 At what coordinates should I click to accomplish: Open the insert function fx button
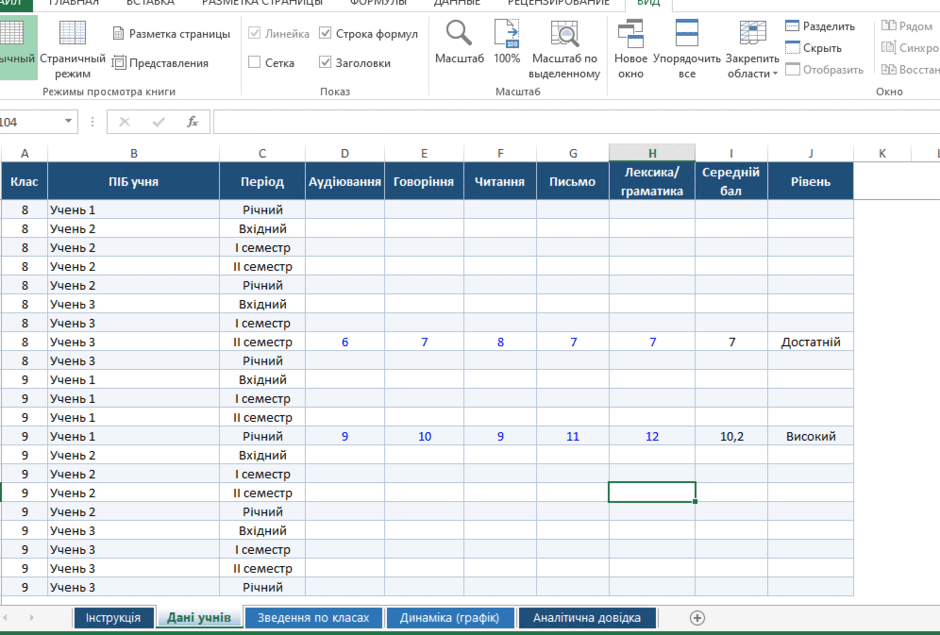(x=192, y=122)
